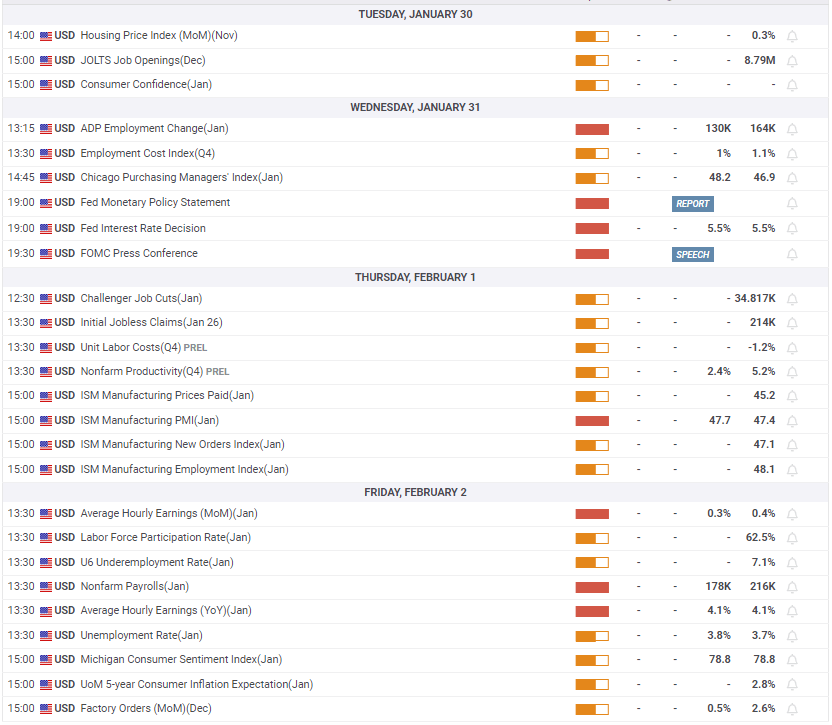Set alert bell for JOLTS Job Openings

792,61
